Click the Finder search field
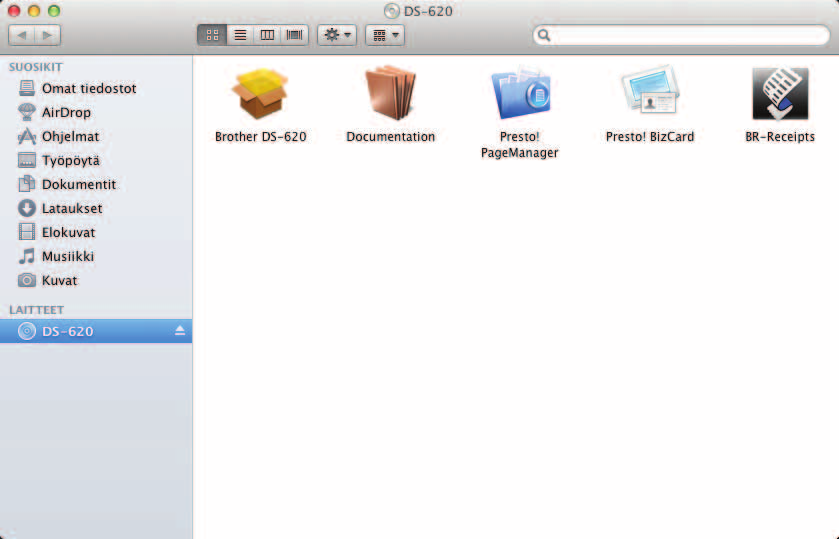This screenshot has width=839, height=539. pos(681,35)
